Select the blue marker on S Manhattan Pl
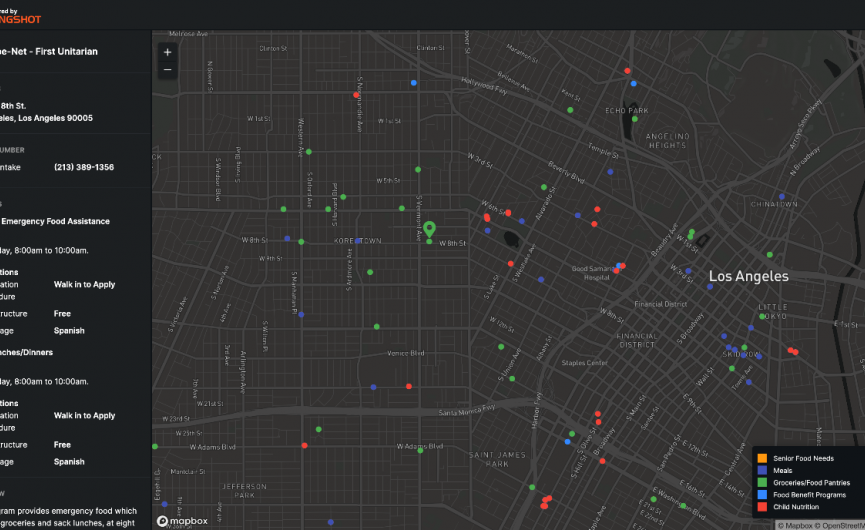 301,314
